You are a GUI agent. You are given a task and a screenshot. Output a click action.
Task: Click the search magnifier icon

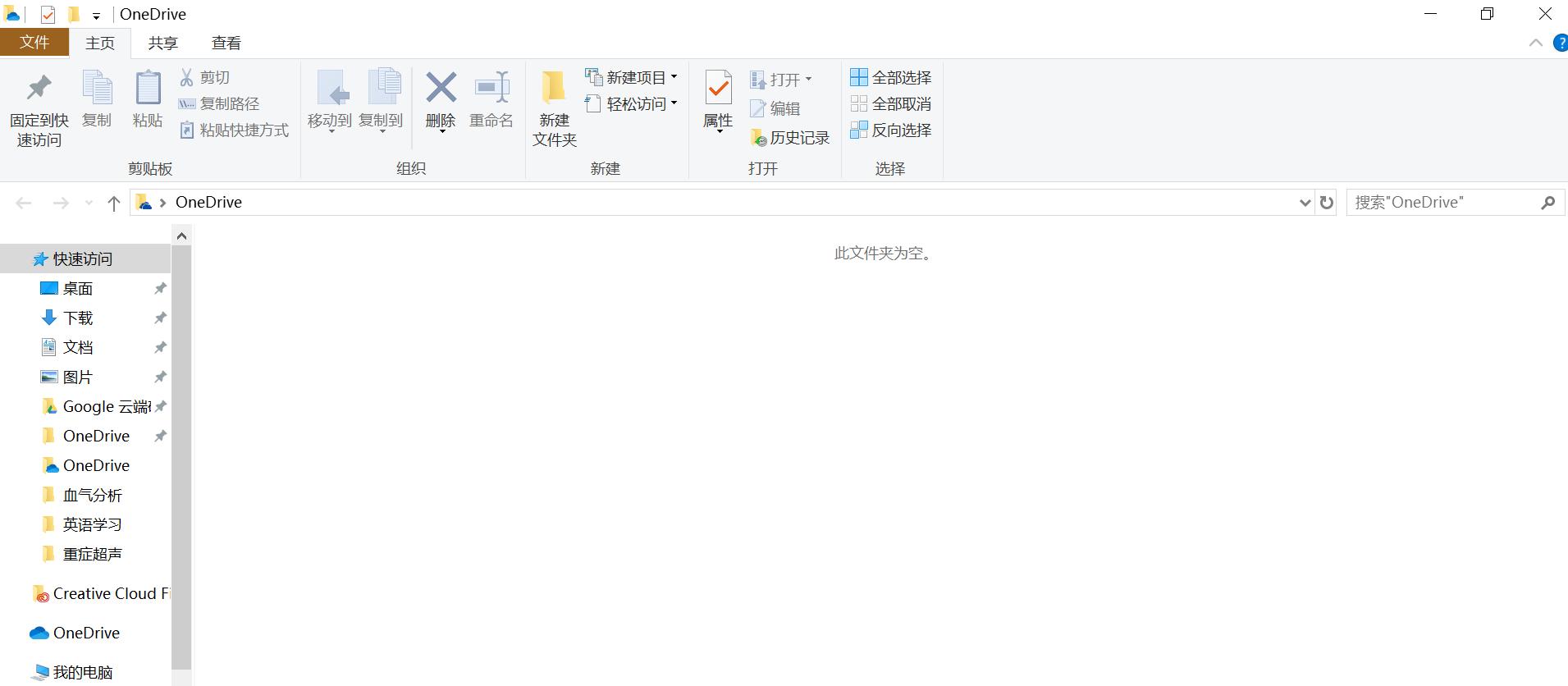click(x=1548, y=203)
